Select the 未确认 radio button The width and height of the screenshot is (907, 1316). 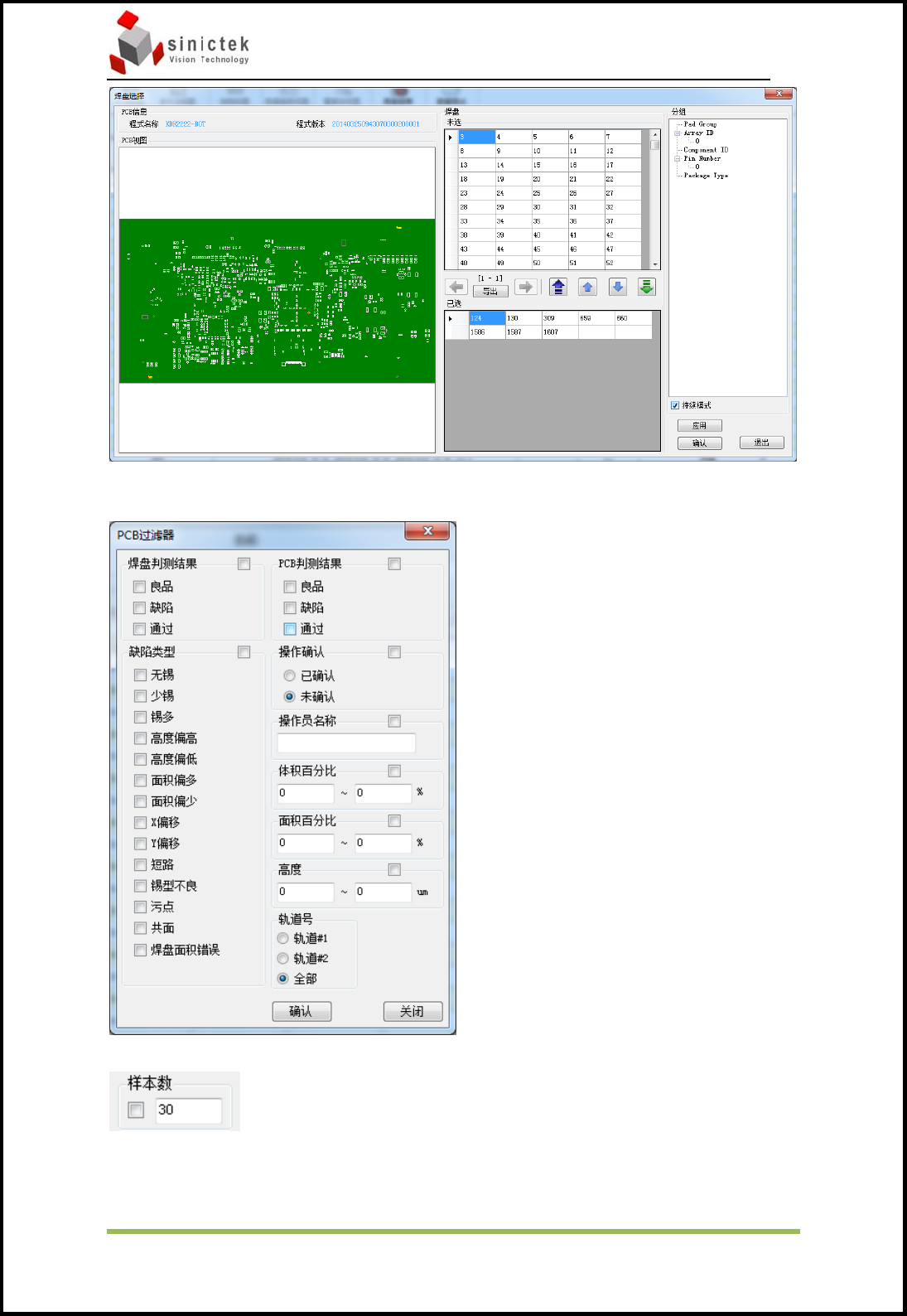point(289,696)
